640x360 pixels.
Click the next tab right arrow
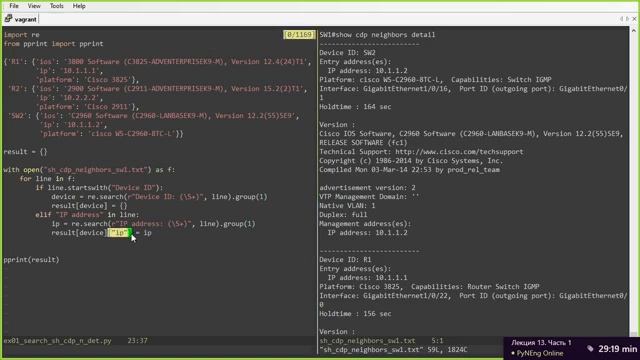click(x=627, y=19)
